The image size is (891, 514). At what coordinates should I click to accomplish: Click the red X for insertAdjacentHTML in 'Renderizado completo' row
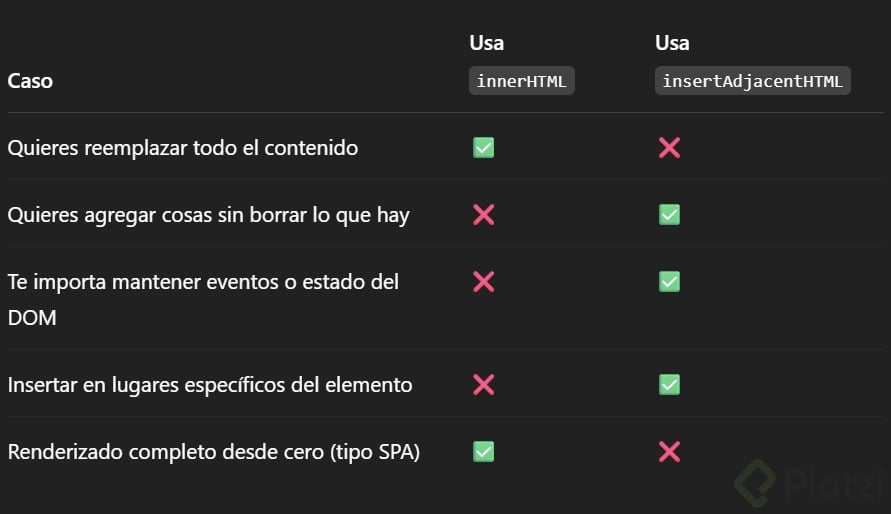669,452
